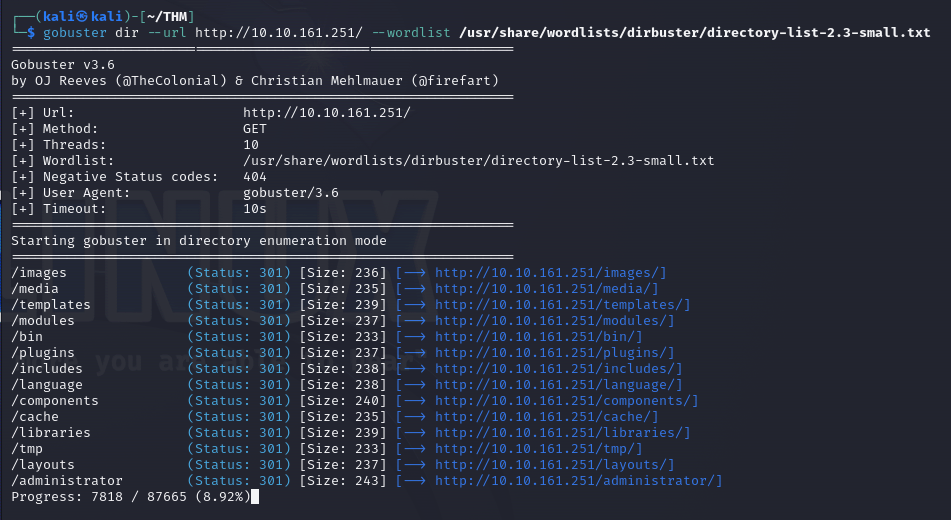Screen dimensions: 951x520
Task: Click the /libraries path result
Action: [51, 433]
